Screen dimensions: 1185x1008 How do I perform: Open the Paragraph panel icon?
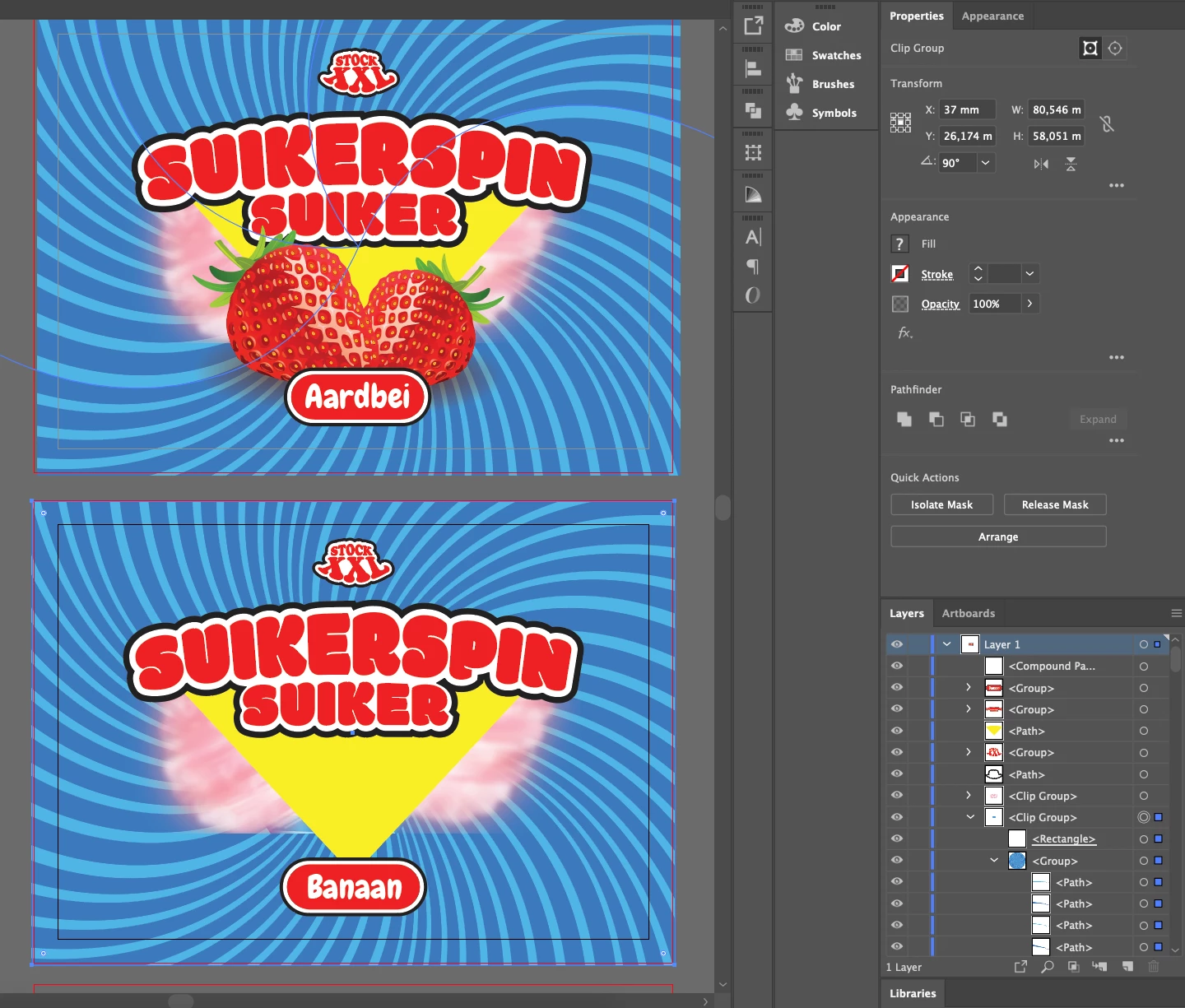point(753,266)
